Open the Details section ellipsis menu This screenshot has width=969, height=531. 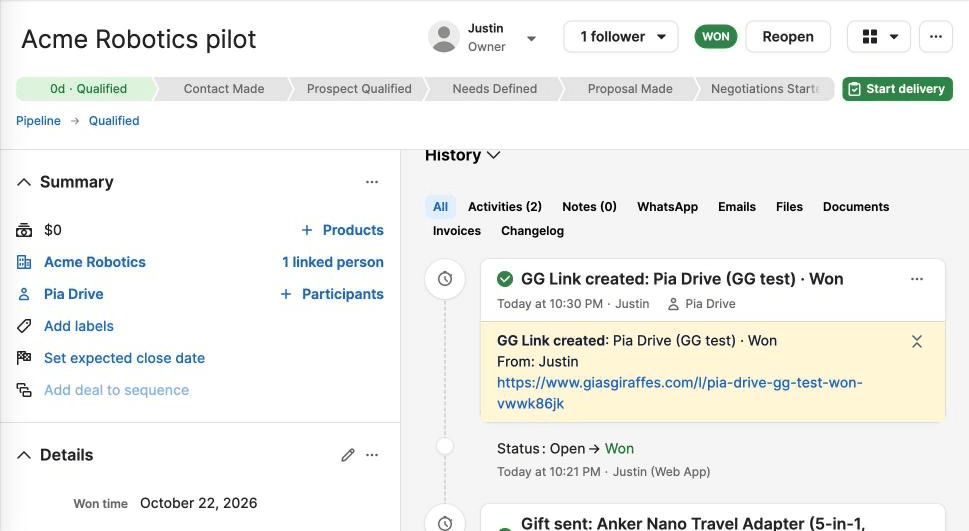371,455
